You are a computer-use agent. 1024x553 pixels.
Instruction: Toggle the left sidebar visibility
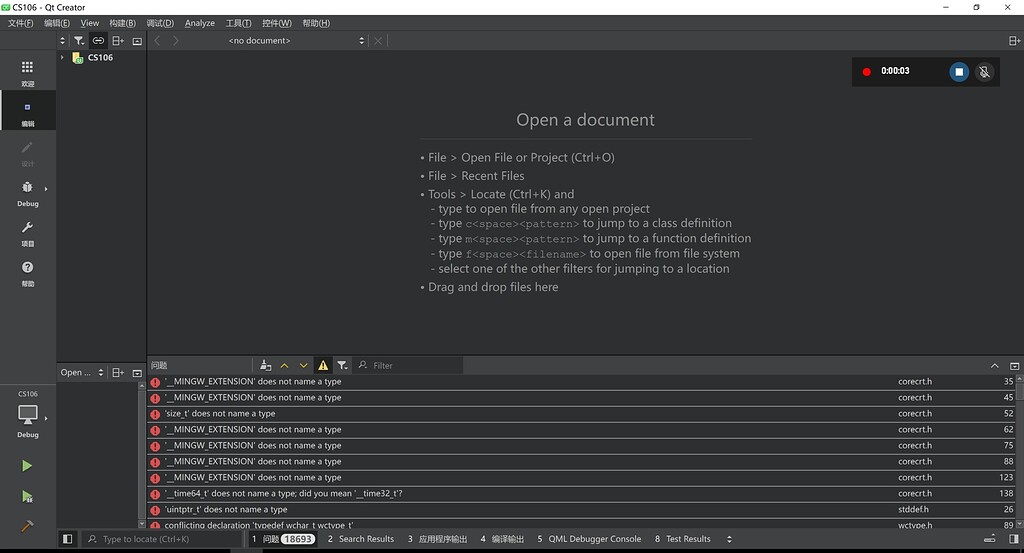(x=67, y=539)
